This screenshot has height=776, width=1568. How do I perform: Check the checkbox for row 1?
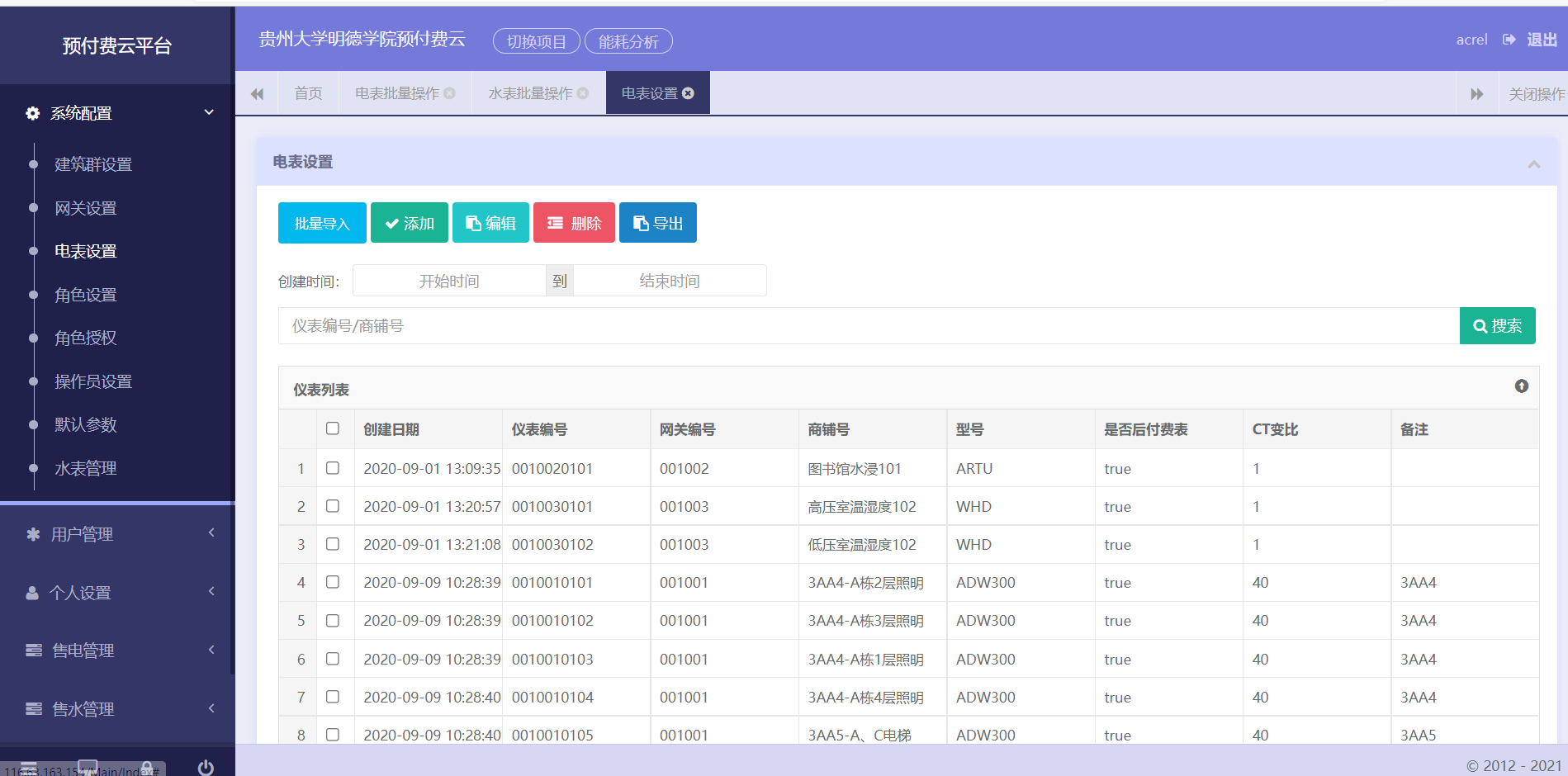(x=333, y=468)
